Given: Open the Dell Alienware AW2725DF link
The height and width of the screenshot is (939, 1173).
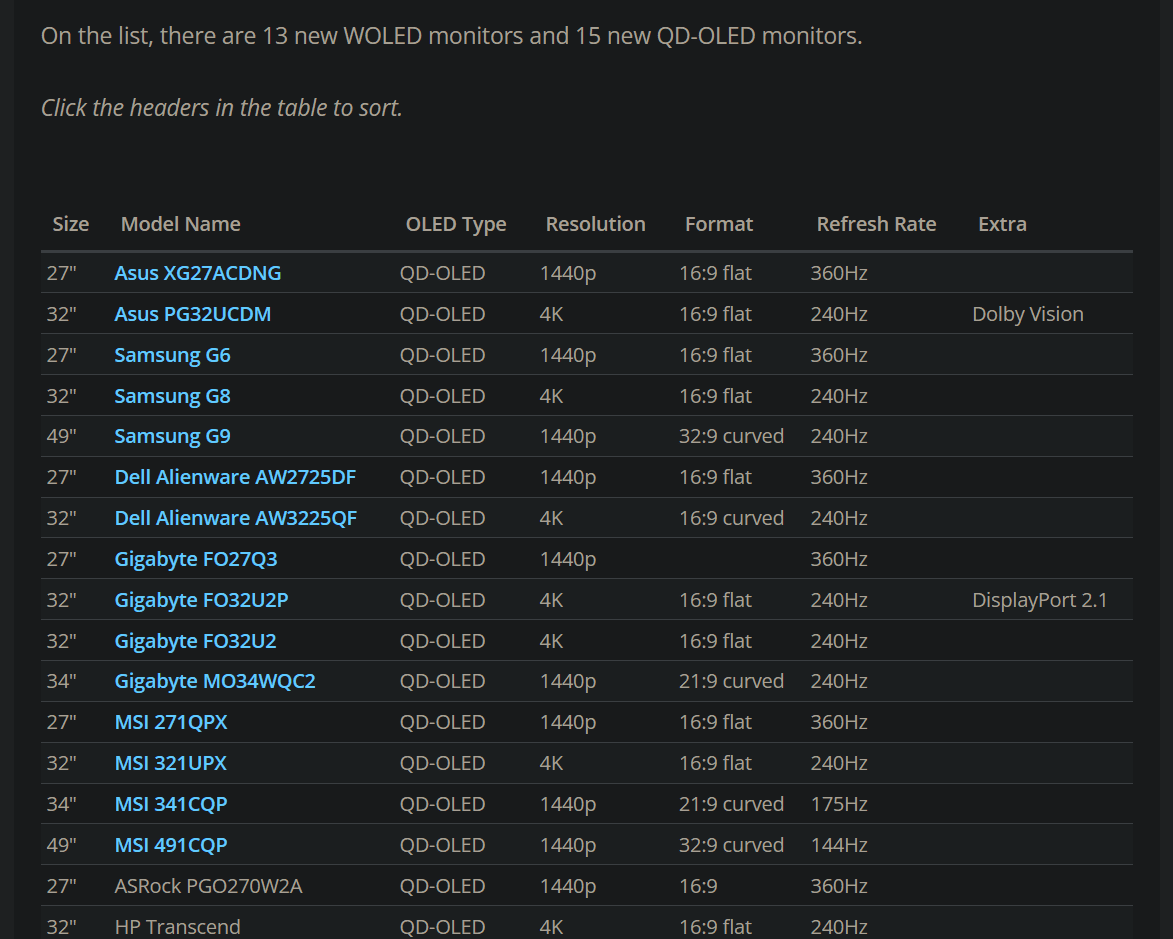Looking at the screenshot, I should 235,477.
